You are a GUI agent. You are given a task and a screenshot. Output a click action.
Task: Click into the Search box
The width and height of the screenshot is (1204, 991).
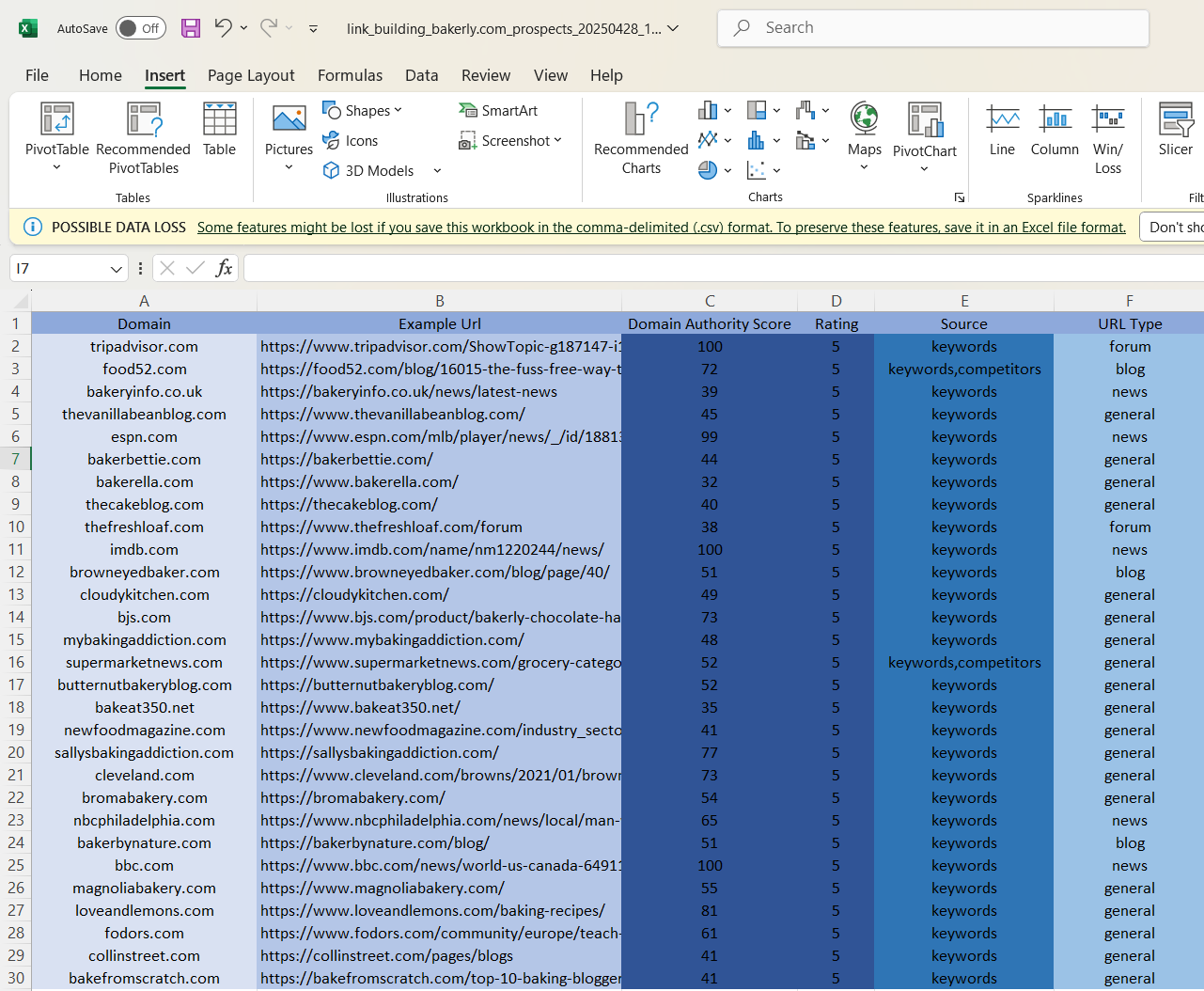(933, 28)
